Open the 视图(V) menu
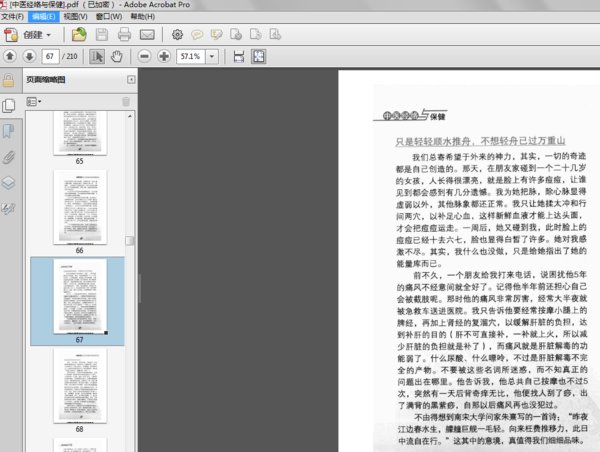The image size is (600, 452). click(75, 17)
